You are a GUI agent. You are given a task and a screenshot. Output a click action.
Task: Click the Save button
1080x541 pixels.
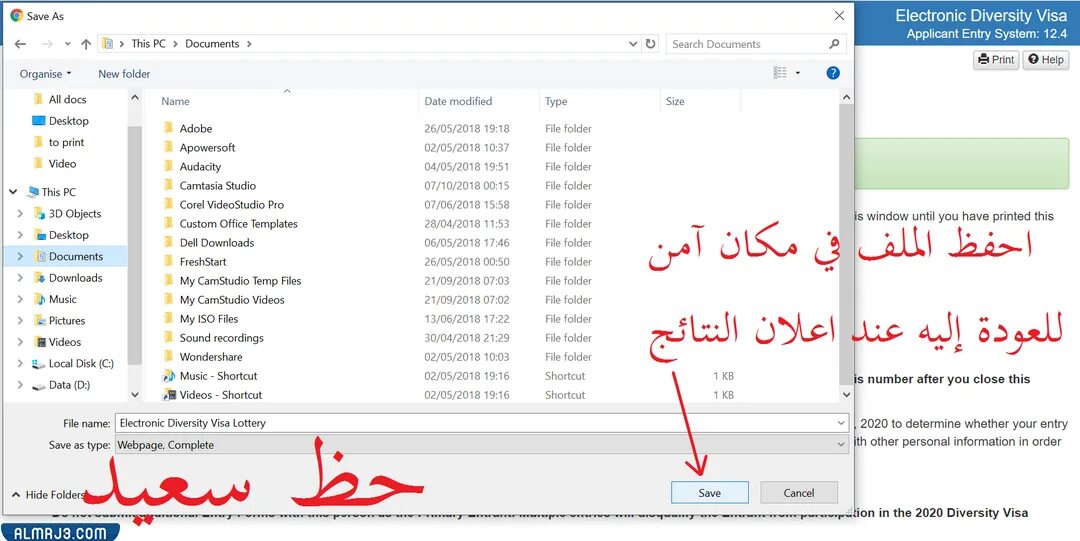(709, 493)
